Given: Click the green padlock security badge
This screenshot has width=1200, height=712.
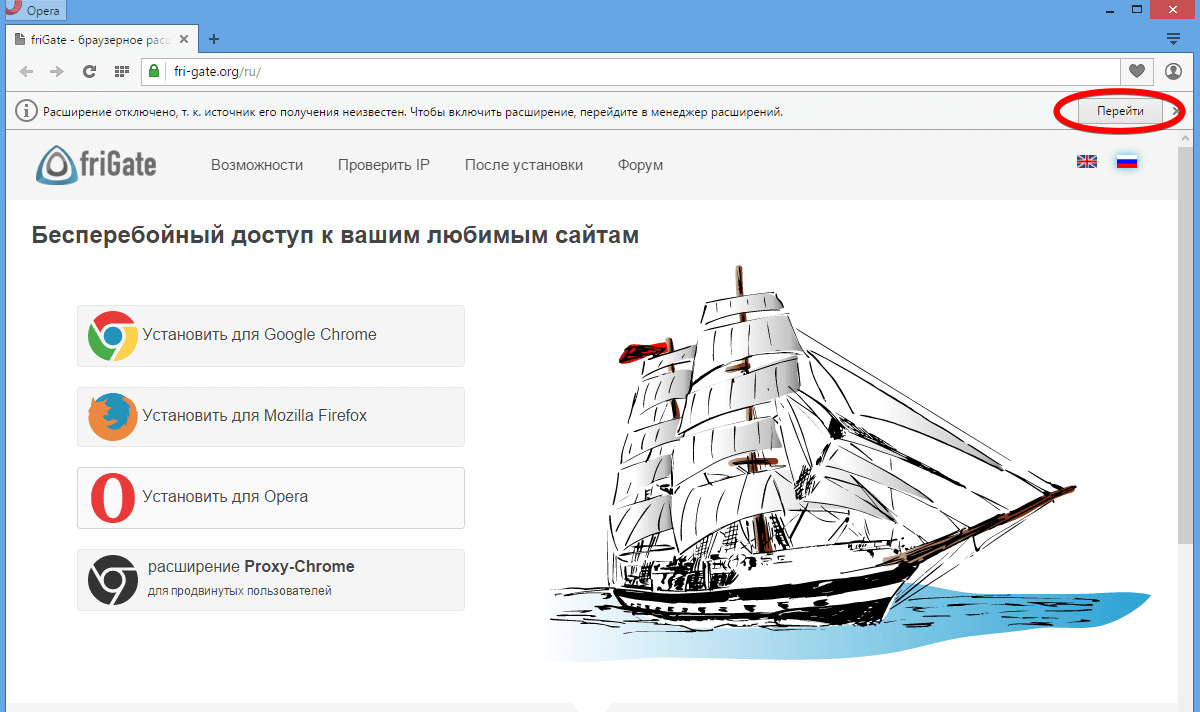Looking at the screenshot, I should click(x=154, y=71).
